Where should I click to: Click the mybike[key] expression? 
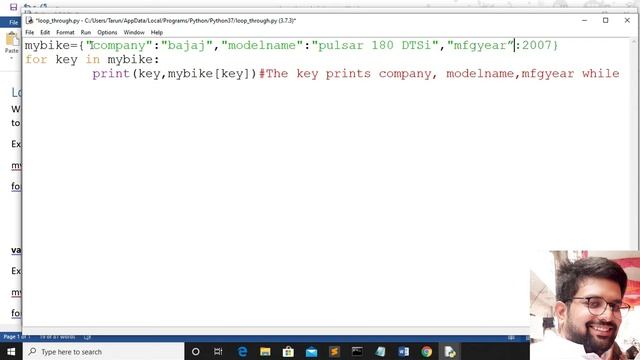point(209,74)
